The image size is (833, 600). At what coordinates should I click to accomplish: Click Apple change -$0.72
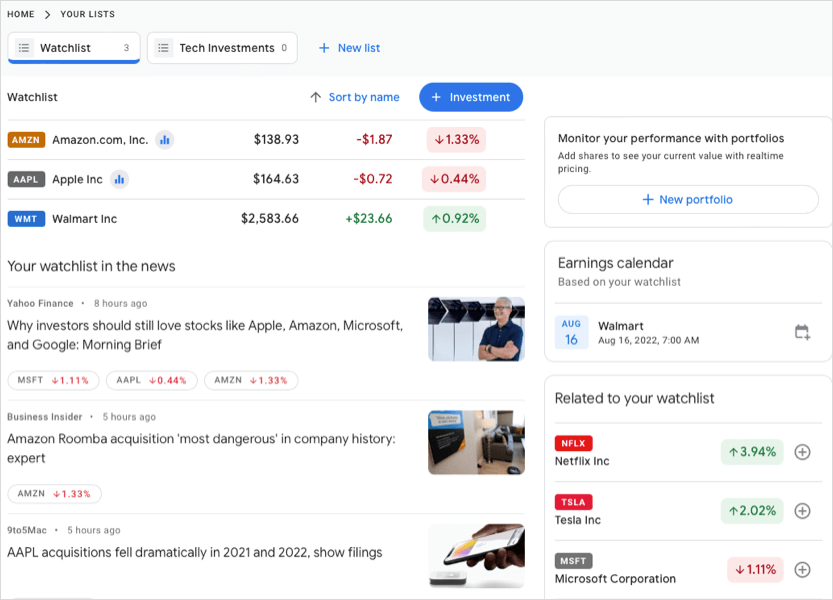coord(372,179)
